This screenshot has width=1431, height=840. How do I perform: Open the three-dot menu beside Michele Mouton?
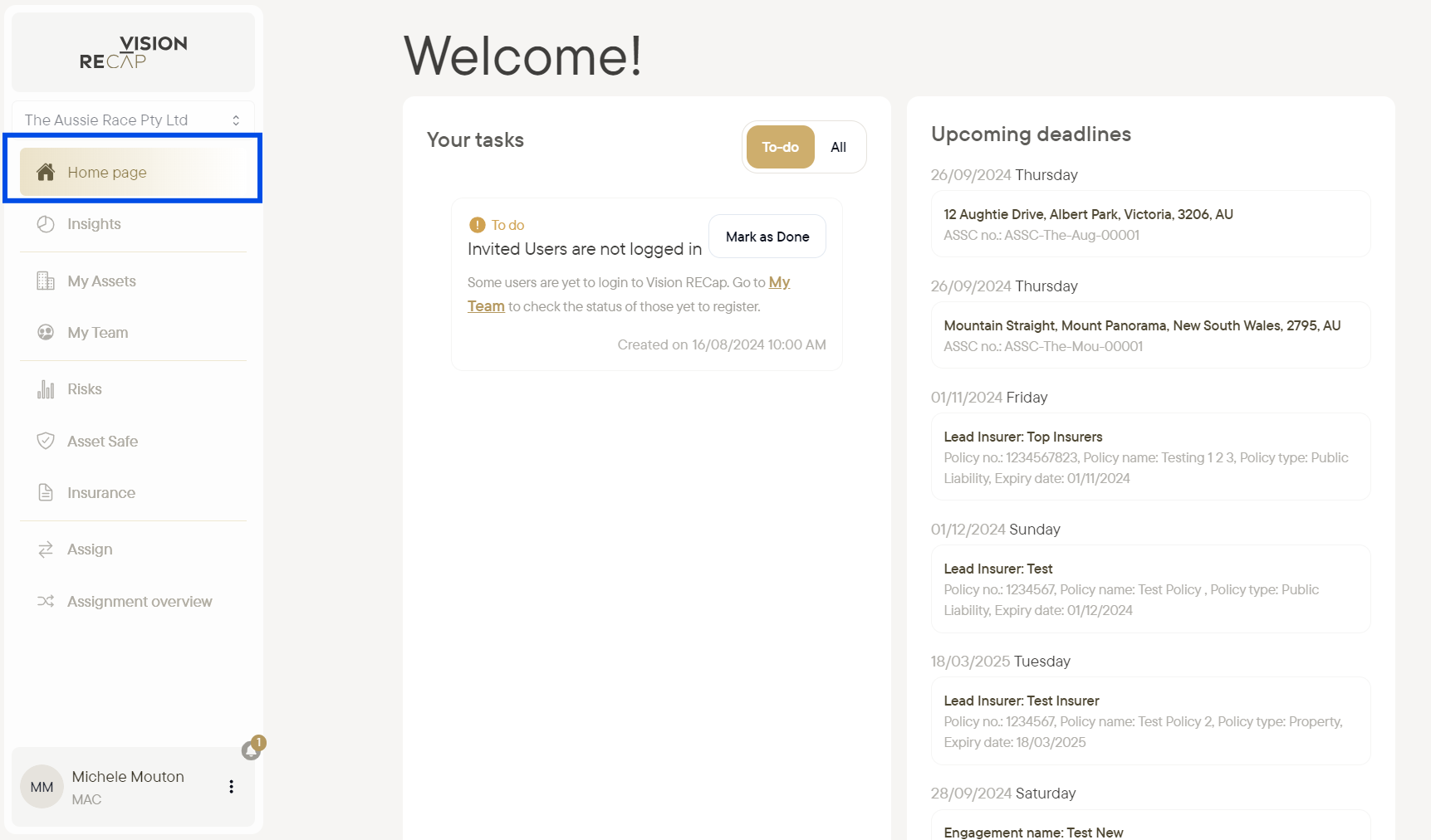tap(232, 787)
